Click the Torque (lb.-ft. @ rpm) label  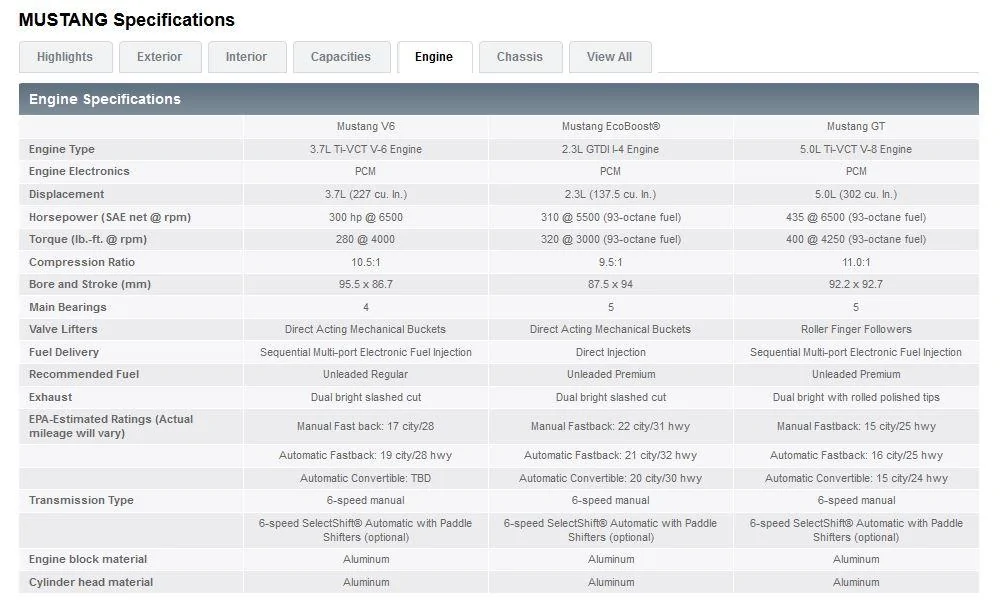tap(88, 239)
